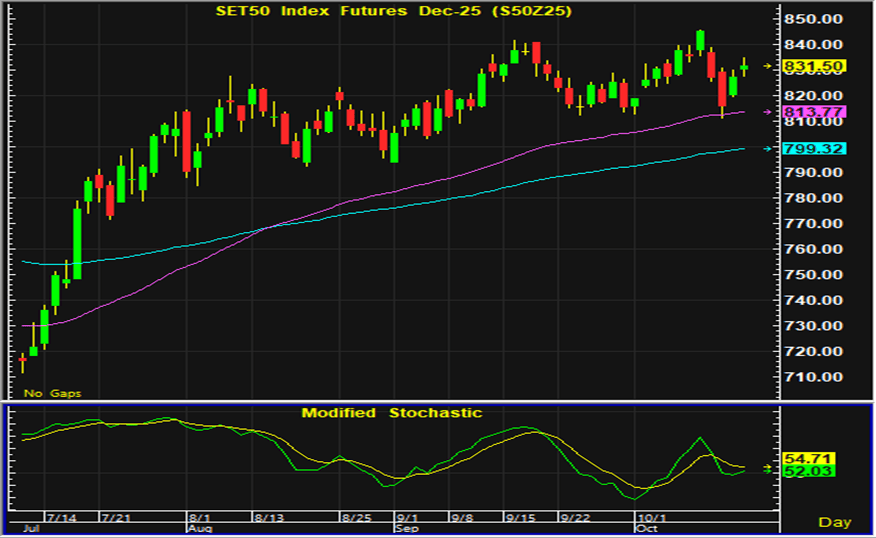Select the magenta 813.77 moving average label
The width and height of the screenshot is (876, 538).
(x=815, y=112)
